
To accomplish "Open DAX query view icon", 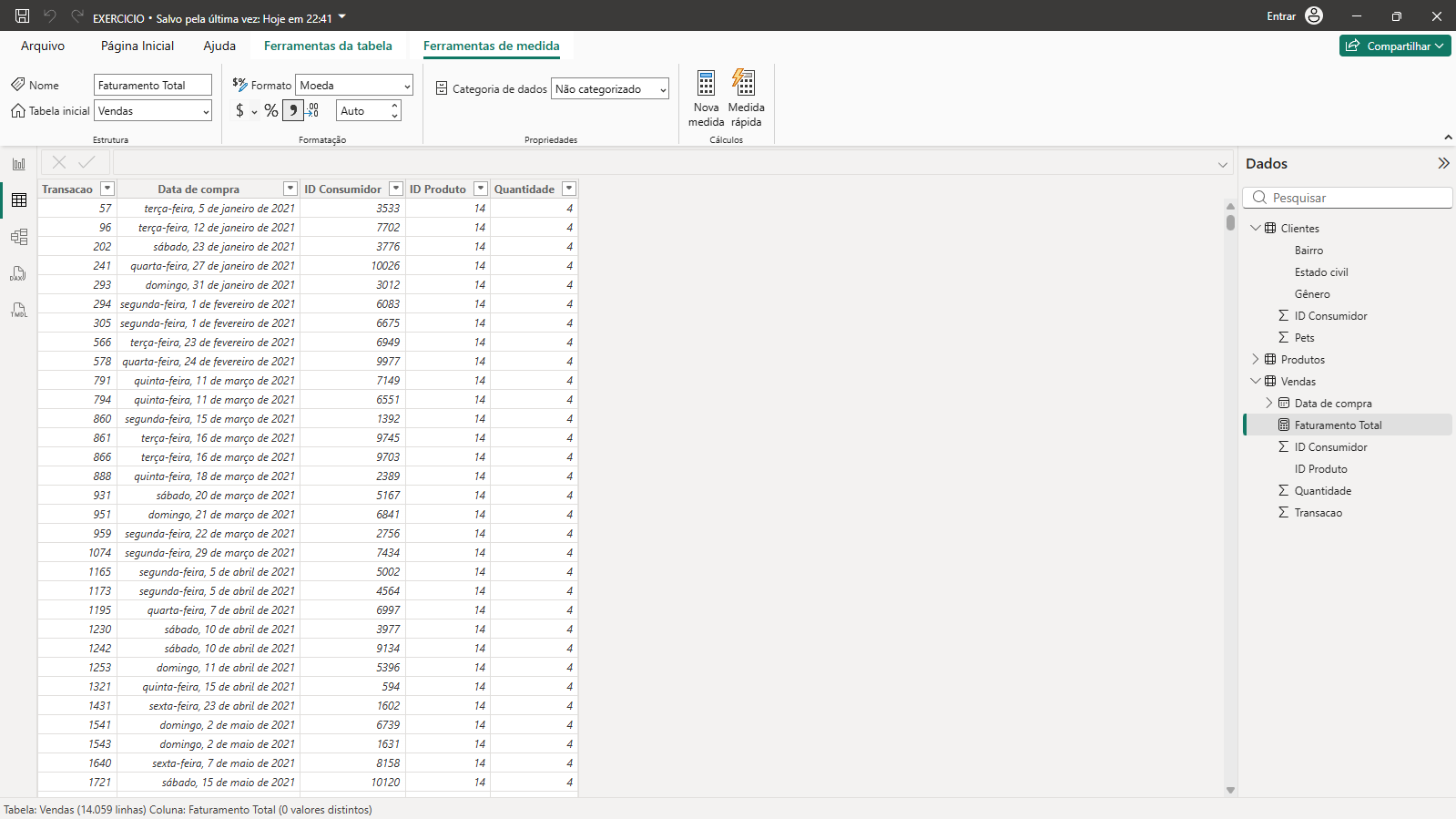I will point(19,273).
